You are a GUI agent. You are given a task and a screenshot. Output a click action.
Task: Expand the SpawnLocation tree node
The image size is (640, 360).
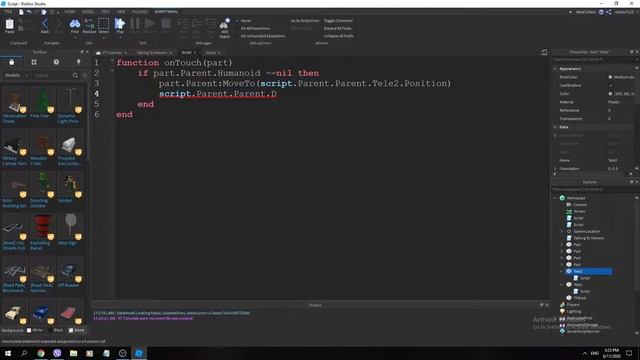coord(562,231)
